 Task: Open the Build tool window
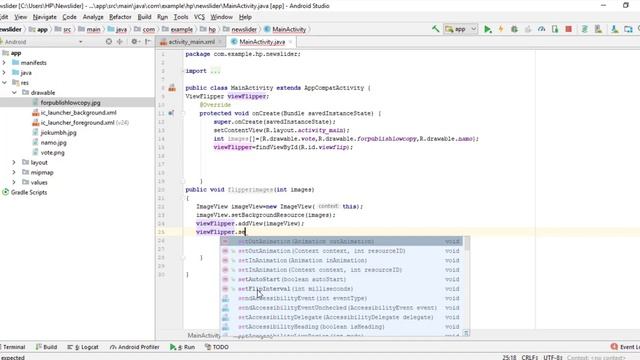pos(46,347)
